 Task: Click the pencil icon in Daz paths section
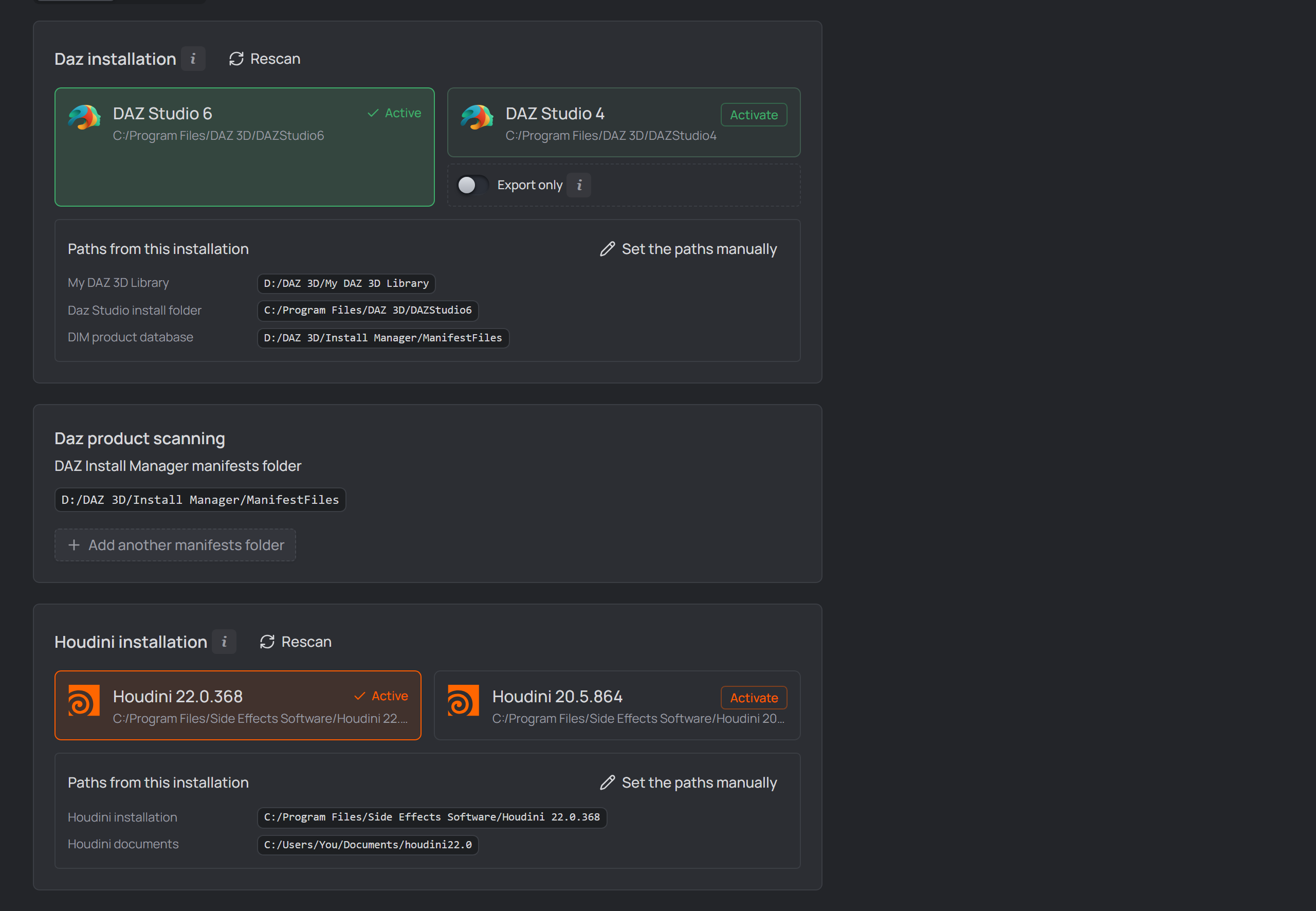click(x=607, y=249)
